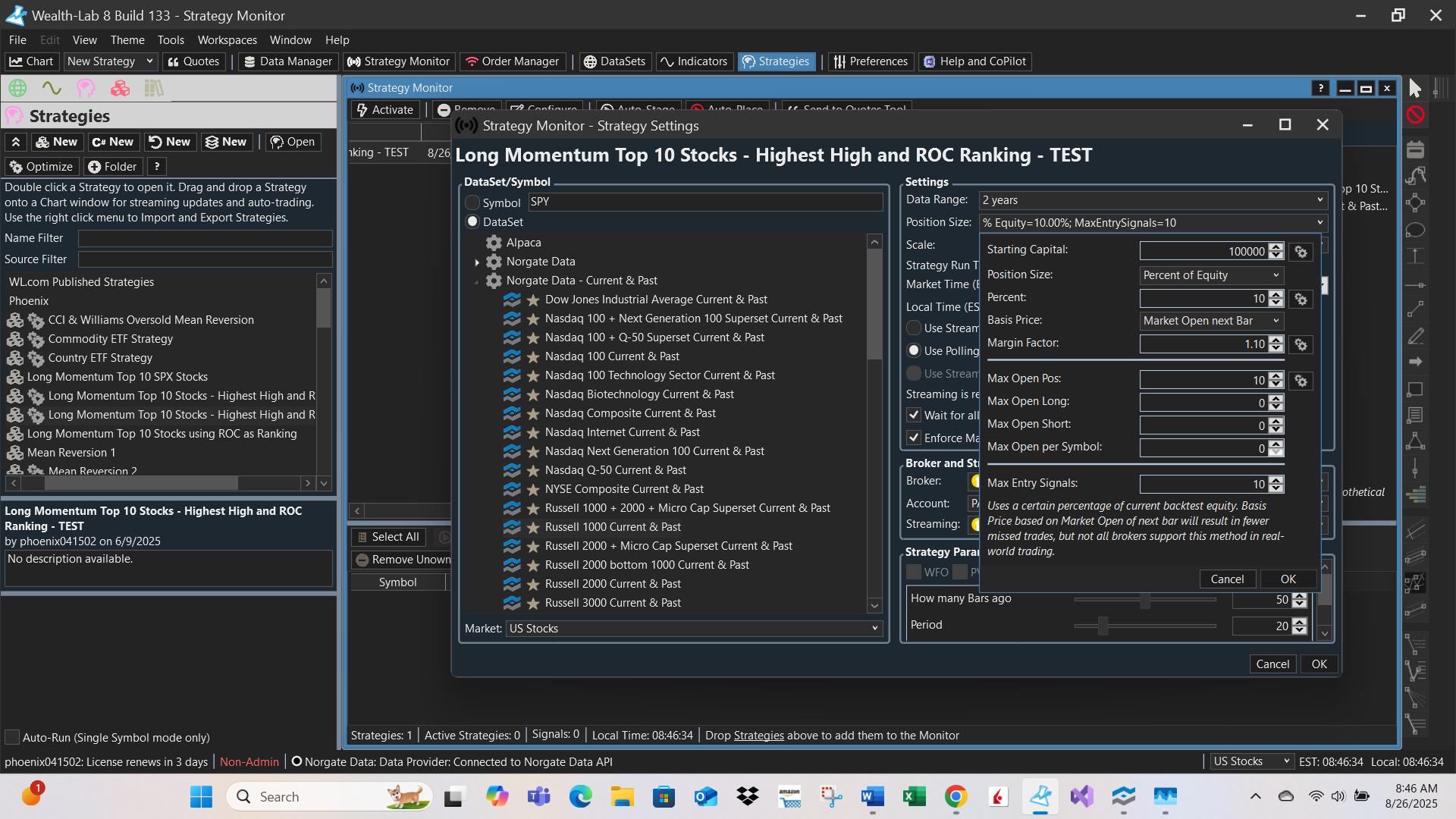Adjust the How many Bars ago slider
The width and height of the screenshot is (1456, 819).
[1145, 601]
